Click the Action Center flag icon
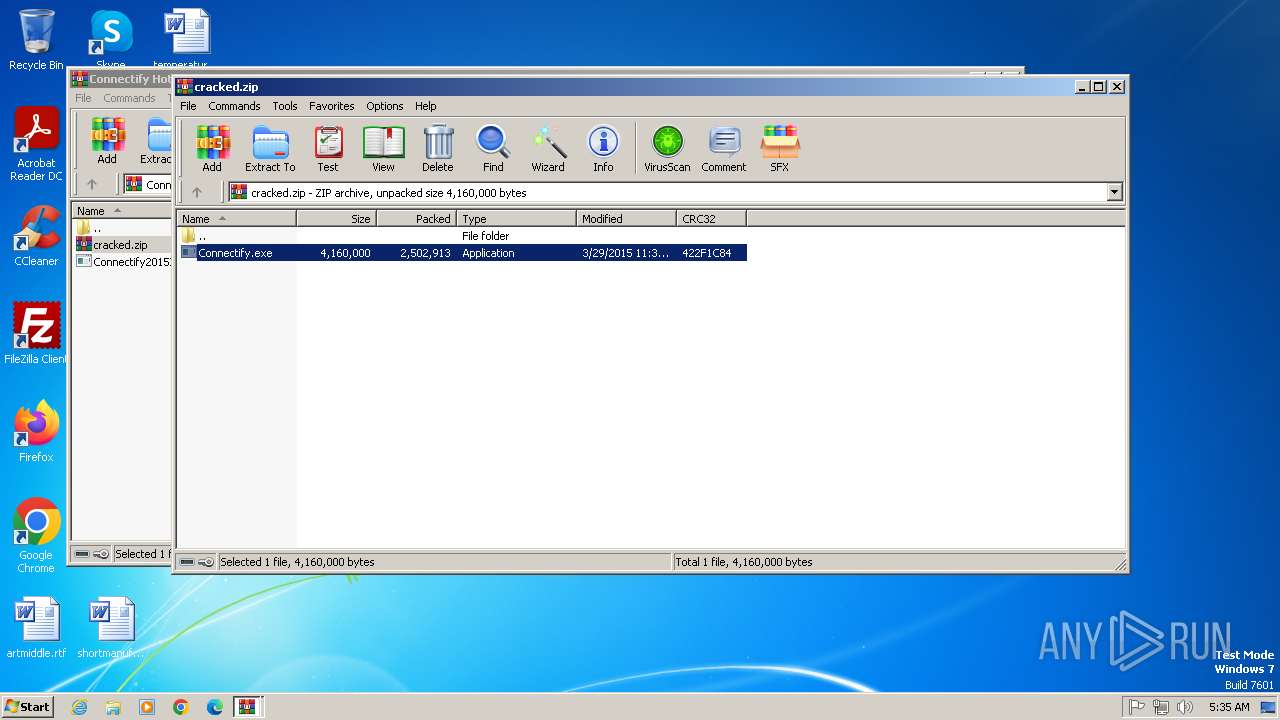This screenshot has width=1280, height=720. 1137,707
